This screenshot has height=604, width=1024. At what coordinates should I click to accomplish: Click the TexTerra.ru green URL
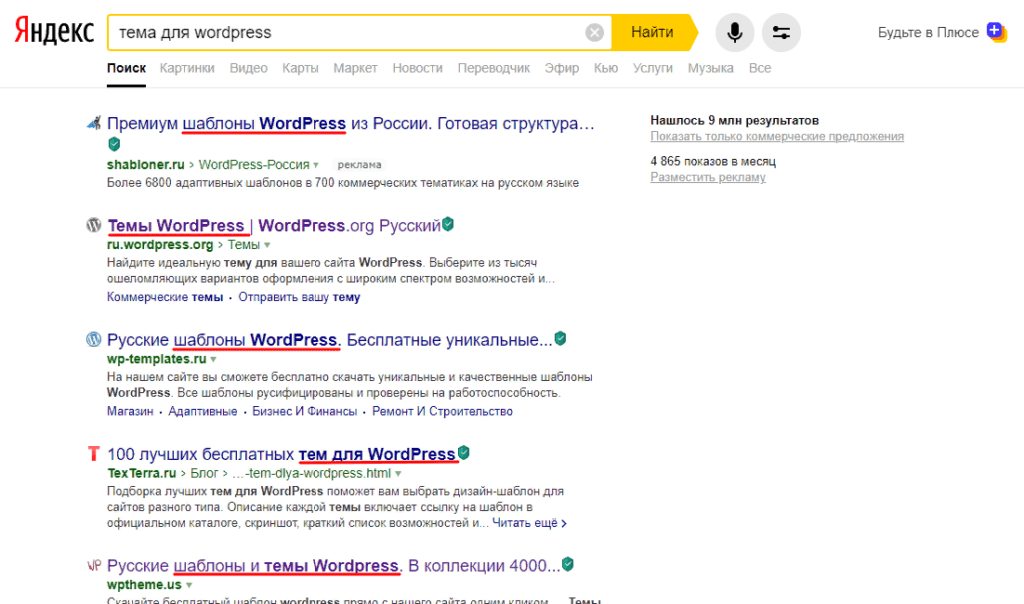[142, 473]
